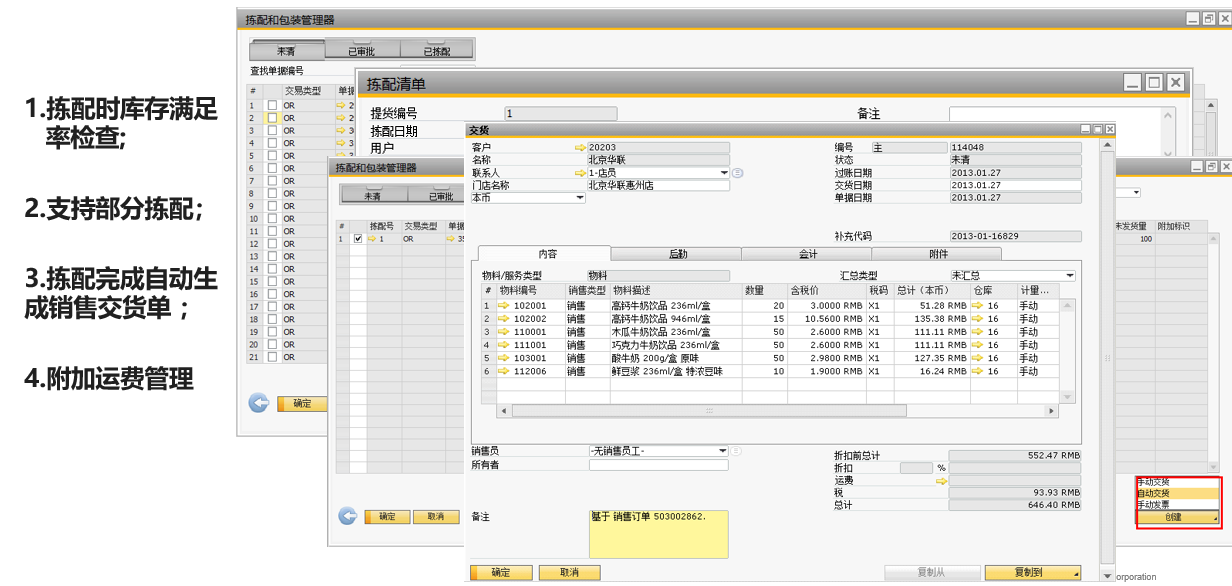Open the 运费 freight link arrow
The image size is (1232, 586).
[x=940, y=481]
